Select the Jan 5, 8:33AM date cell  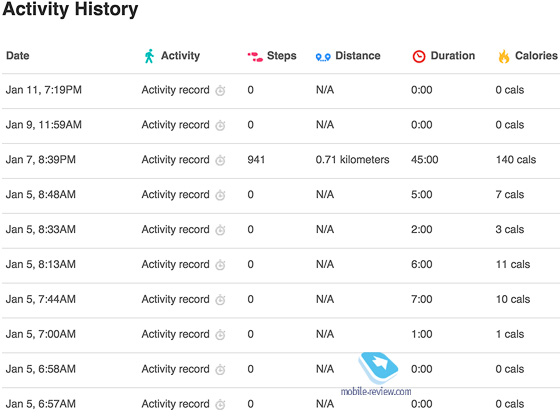[x=41, y=230]
